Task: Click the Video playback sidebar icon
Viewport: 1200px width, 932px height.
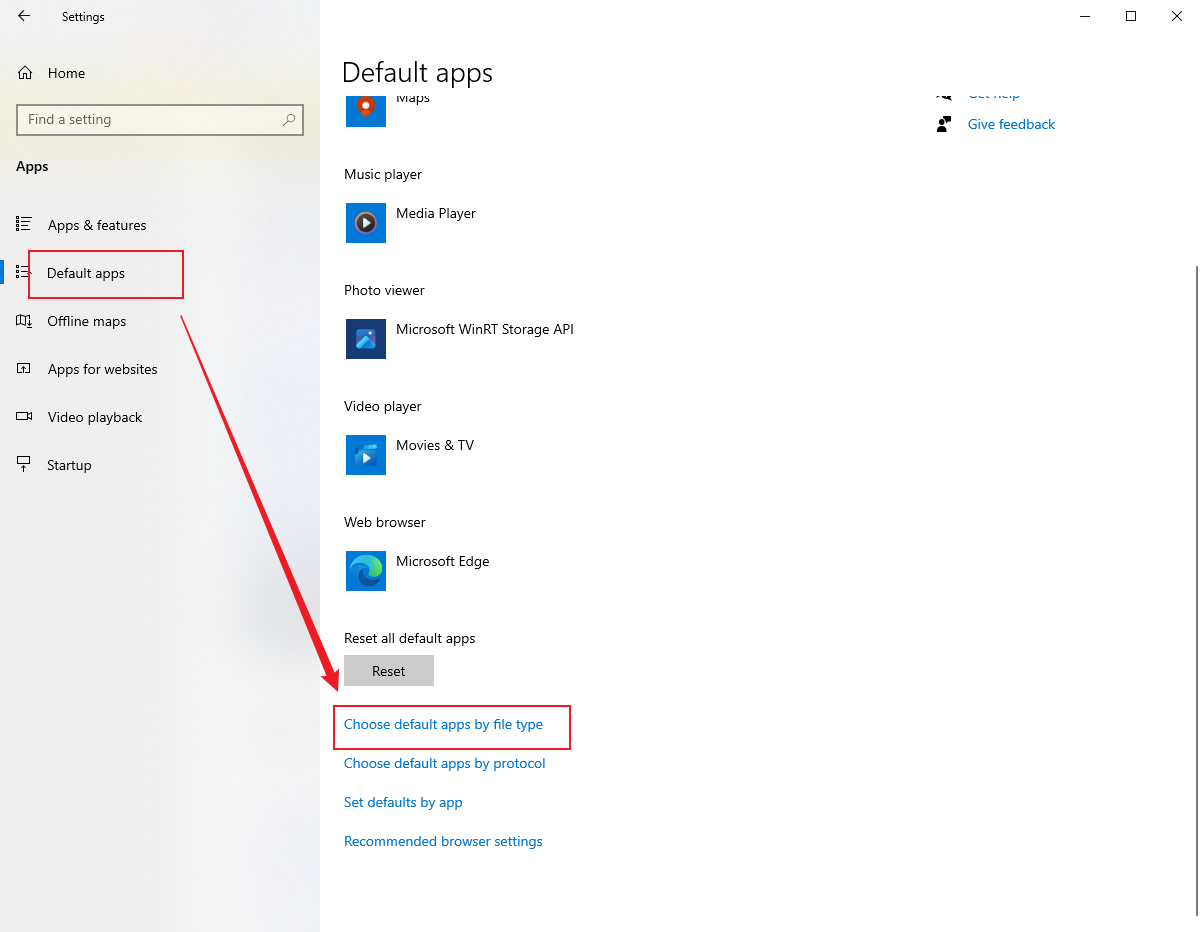Action: click(x=23, y=417)
